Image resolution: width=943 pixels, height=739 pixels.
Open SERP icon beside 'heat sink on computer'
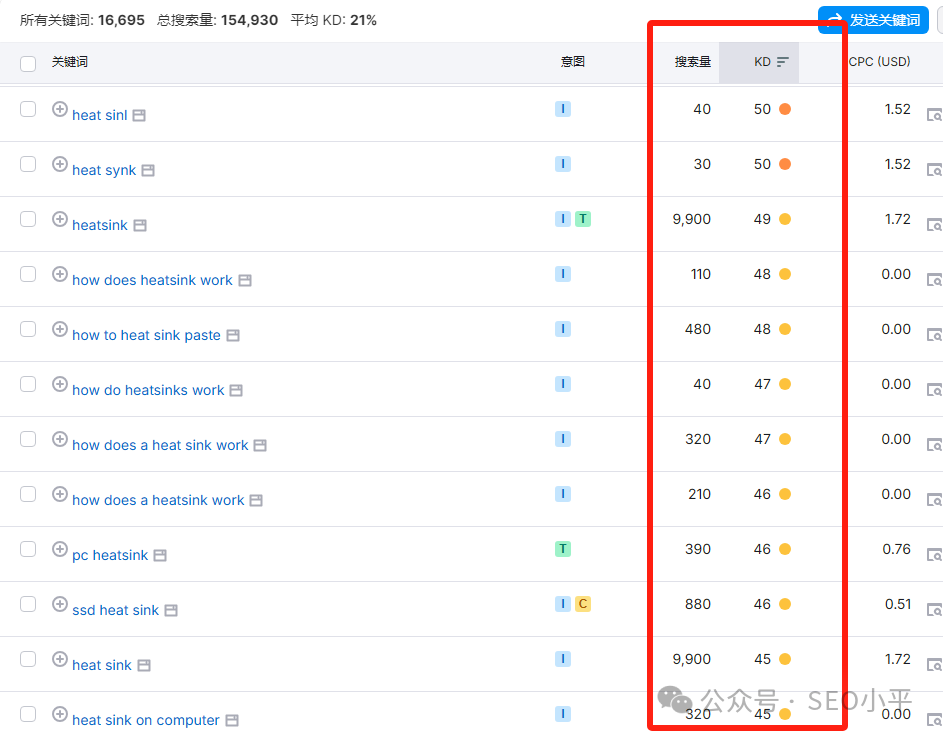(232, 720)
